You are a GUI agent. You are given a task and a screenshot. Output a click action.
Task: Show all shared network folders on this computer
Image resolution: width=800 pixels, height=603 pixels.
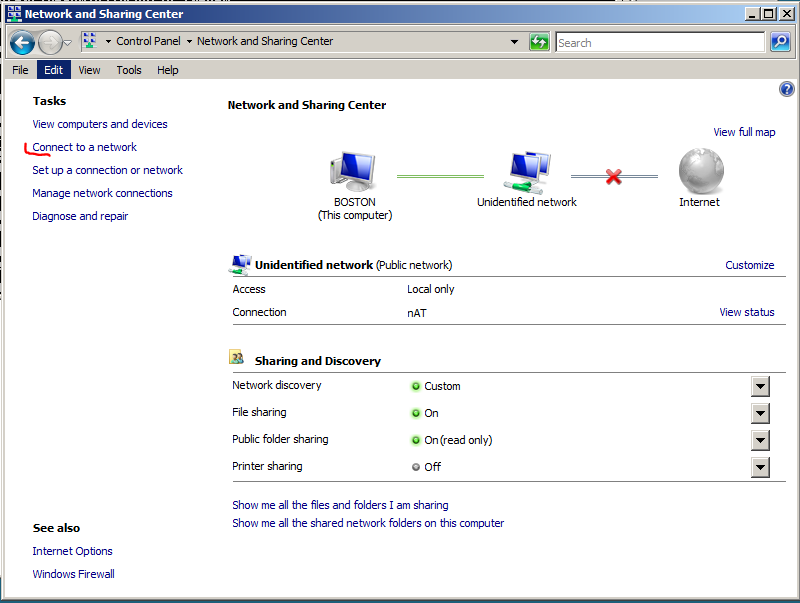pos(368,523)
